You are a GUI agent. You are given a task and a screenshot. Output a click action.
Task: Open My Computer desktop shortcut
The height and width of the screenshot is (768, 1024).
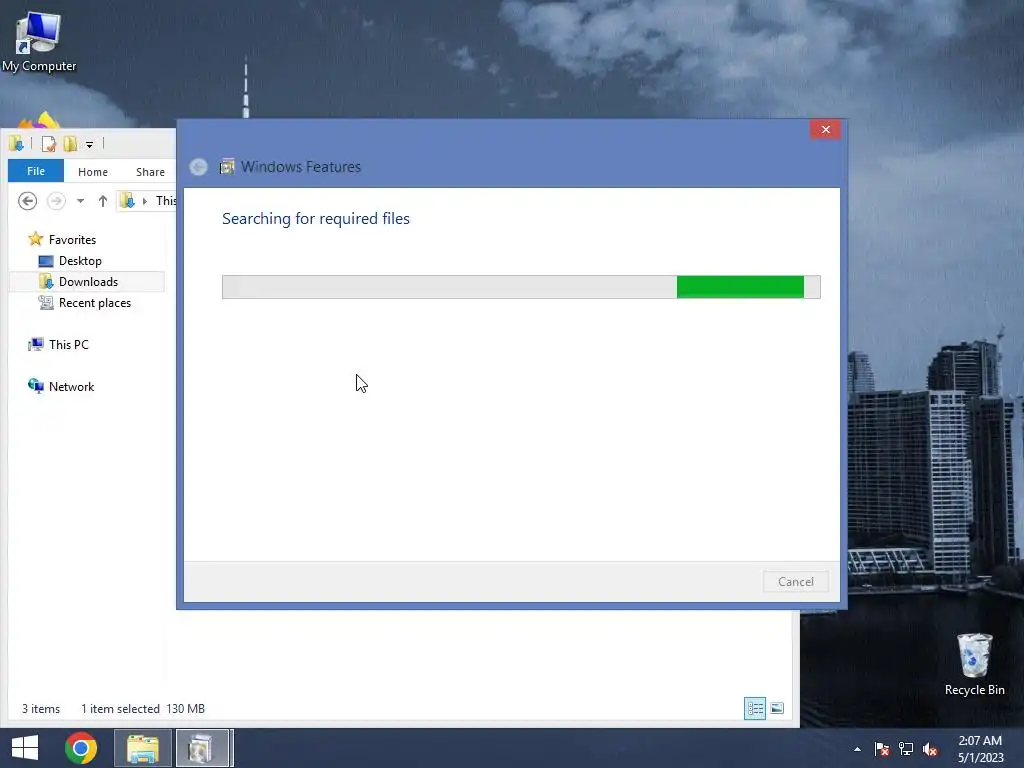[39, 42]
